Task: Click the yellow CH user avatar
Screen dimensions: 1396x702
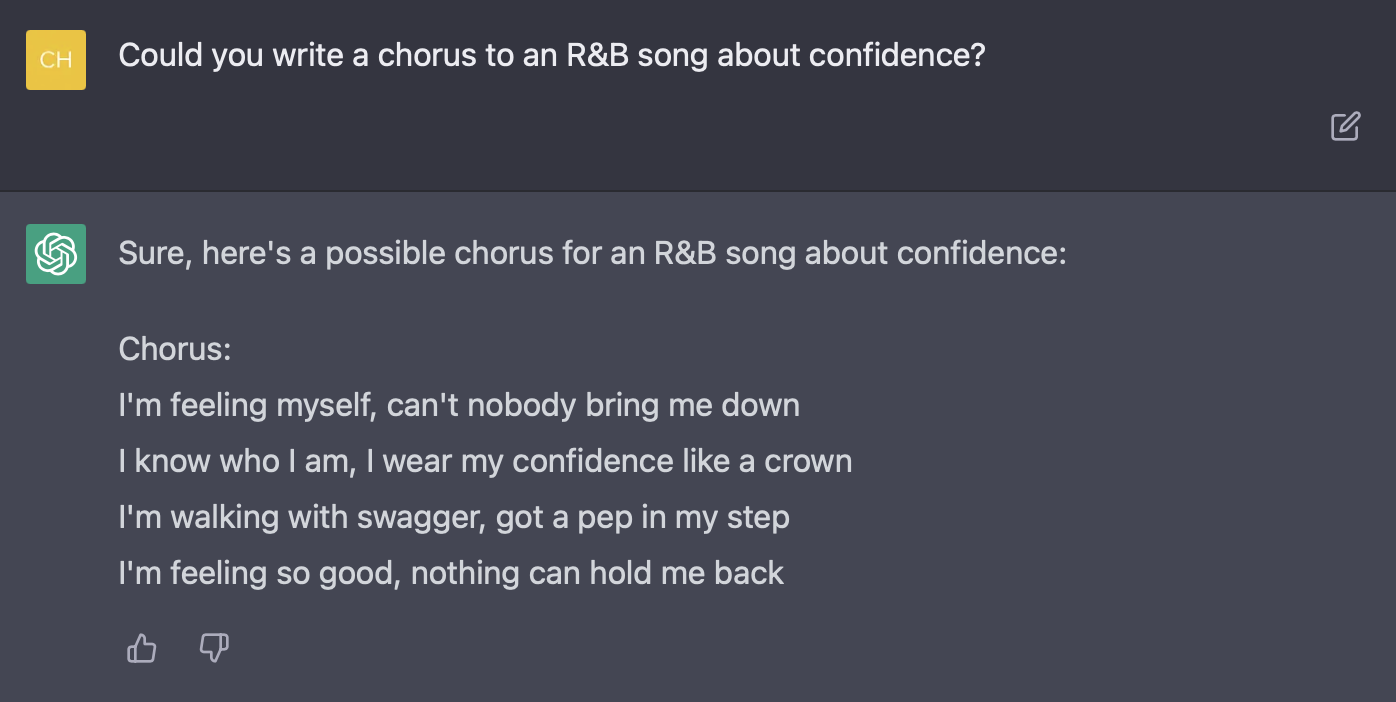Action: [x=56, y=60]
